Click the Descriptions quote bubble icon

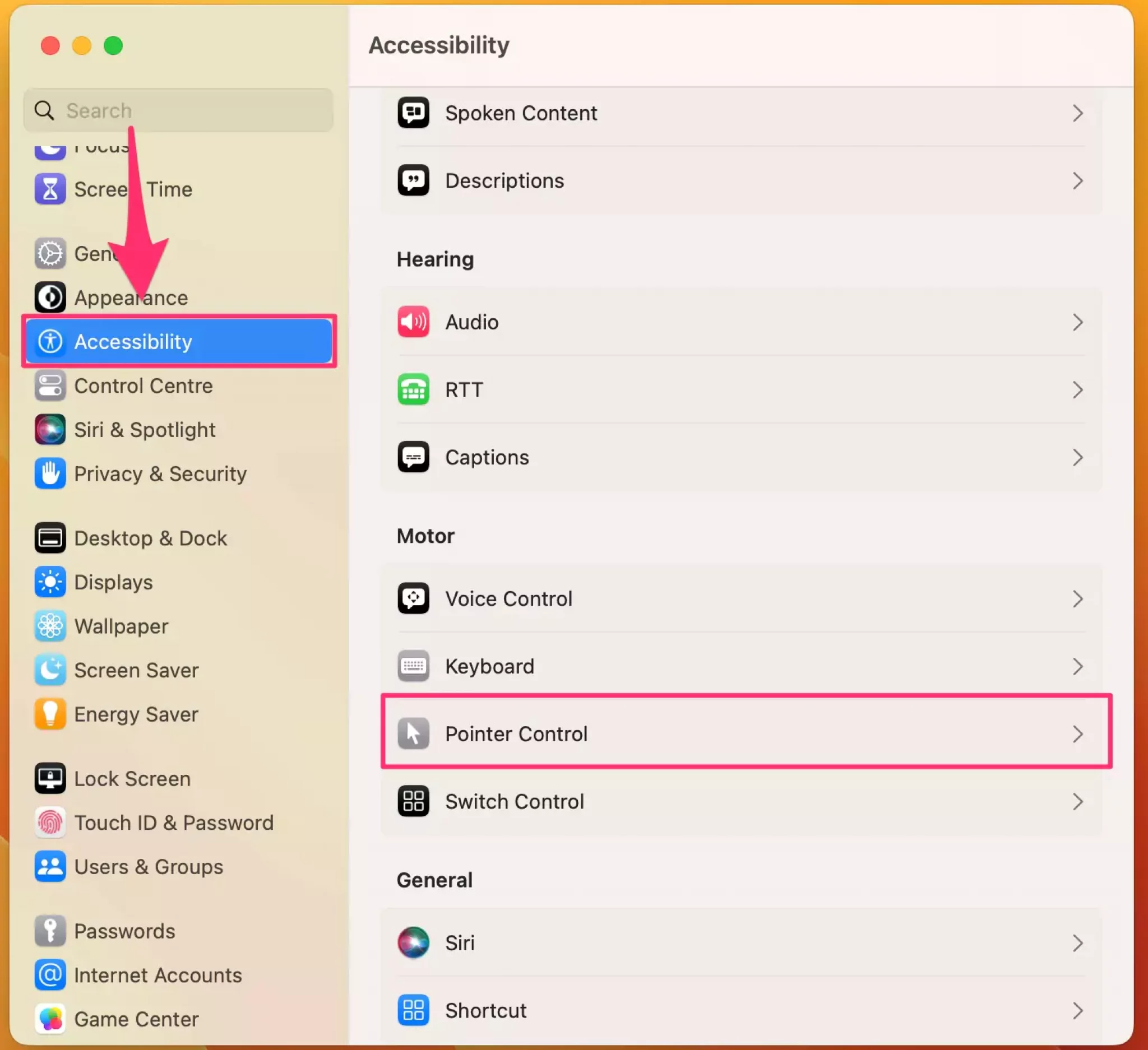[x=414, y=180]
